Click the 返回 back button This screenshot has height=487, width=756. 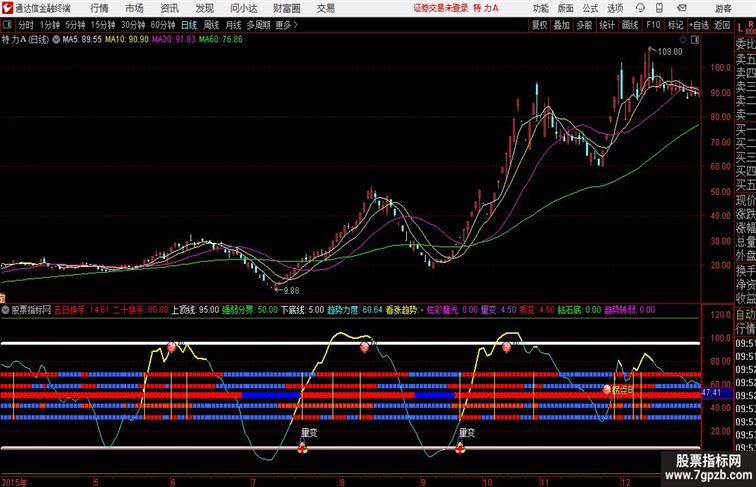point(722,25)
